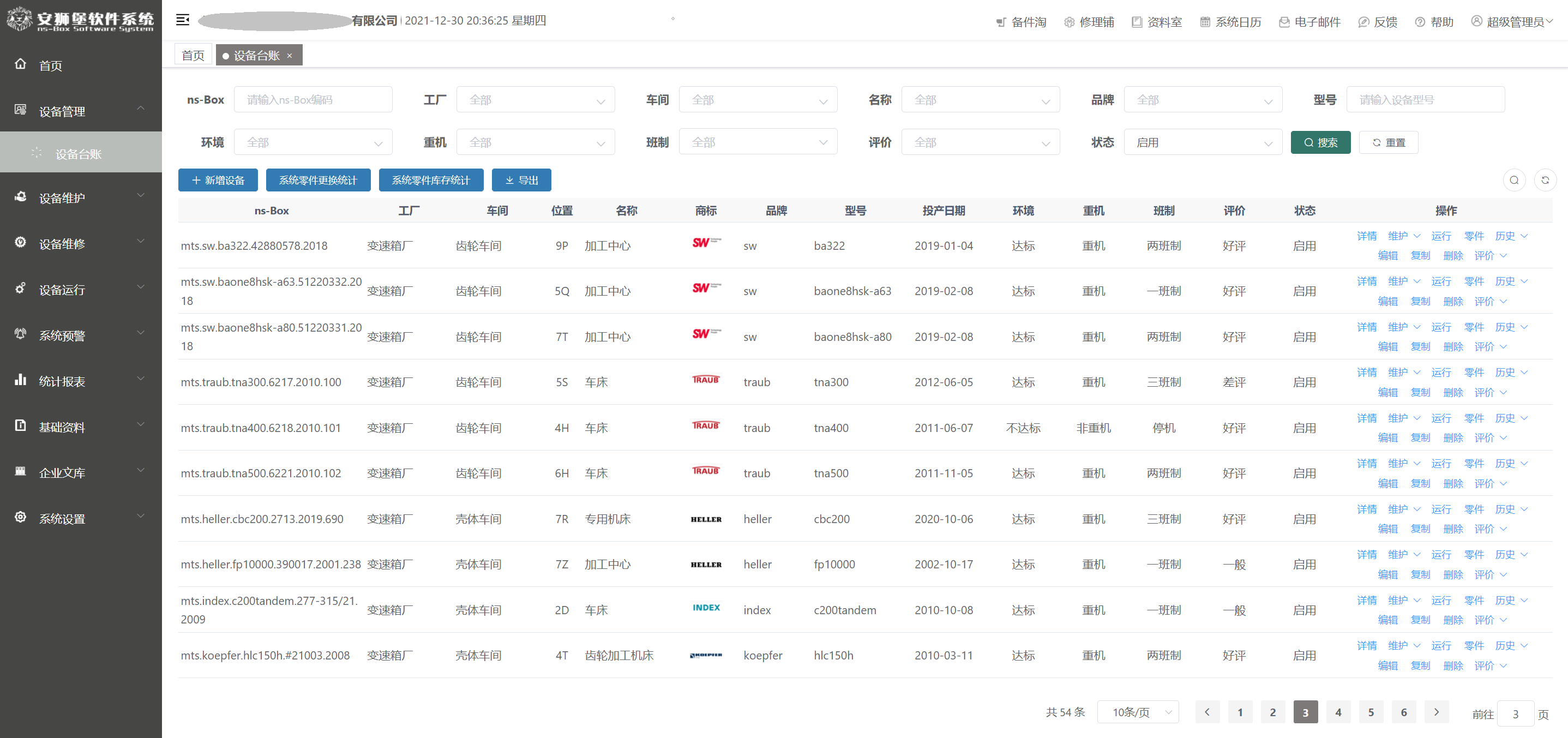Image resolution: width=1568 pixels, height=738 pixels.
Task: Open the 备件淘 spare parts store
Action: pos(1022,21)
